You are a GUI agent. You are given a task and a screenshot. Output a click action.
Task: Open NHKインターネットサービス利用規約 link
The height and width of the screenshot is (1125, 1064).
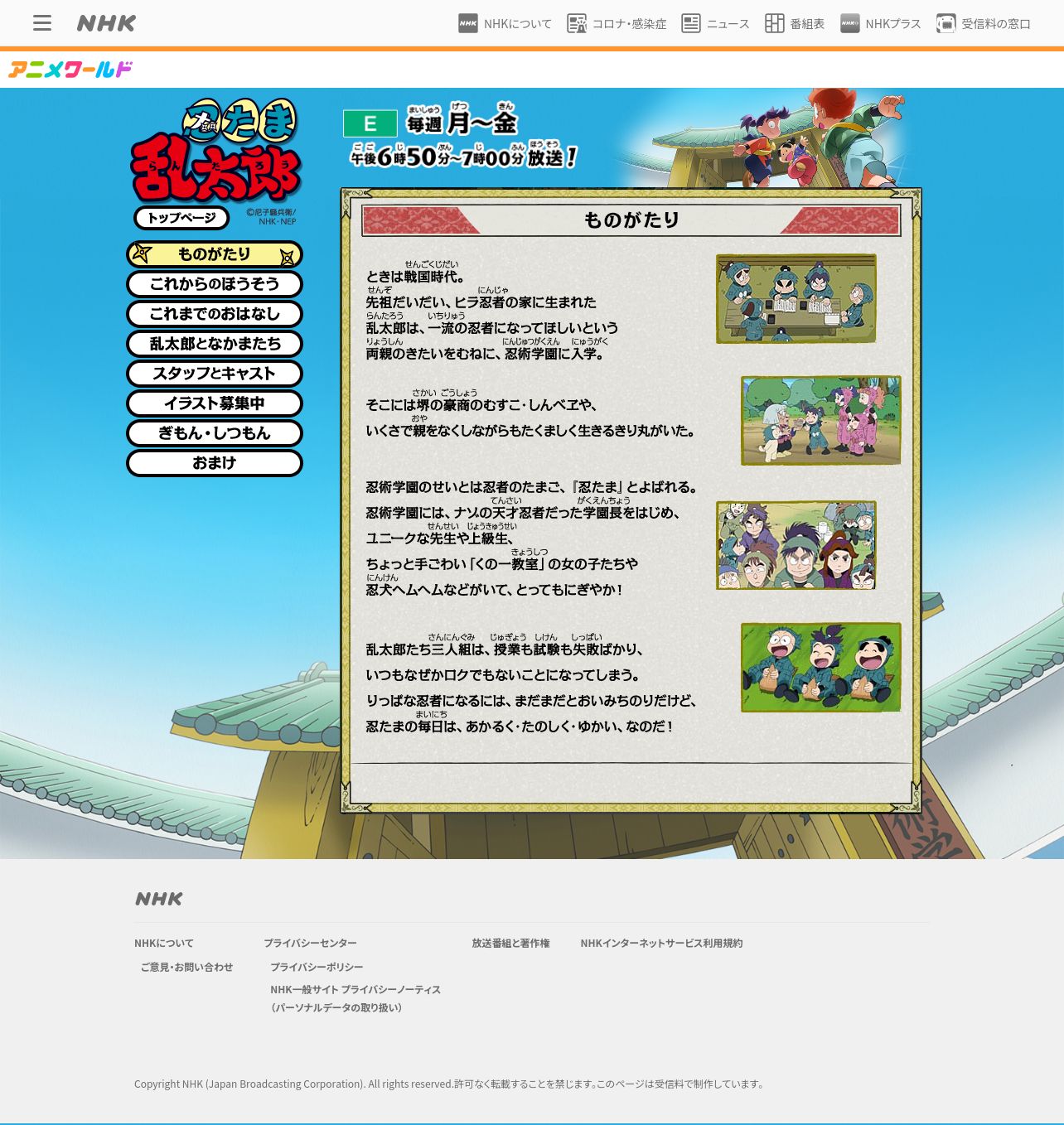click(661, 943)
